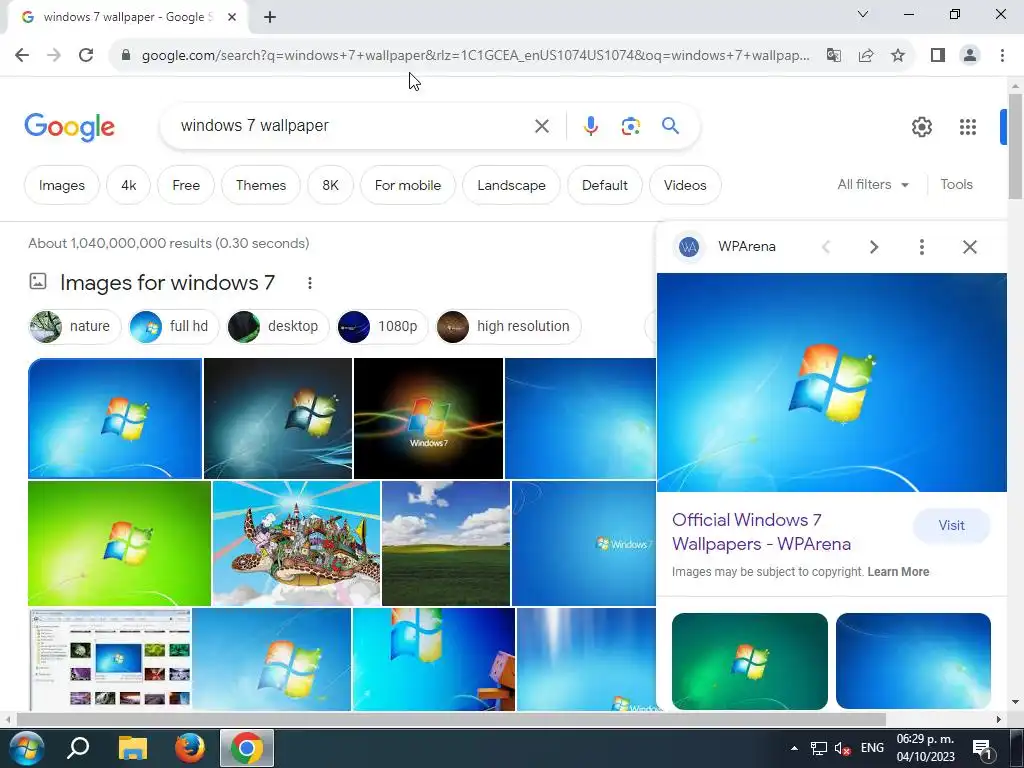Share this page via address bar icon

(x=866, y=56)
